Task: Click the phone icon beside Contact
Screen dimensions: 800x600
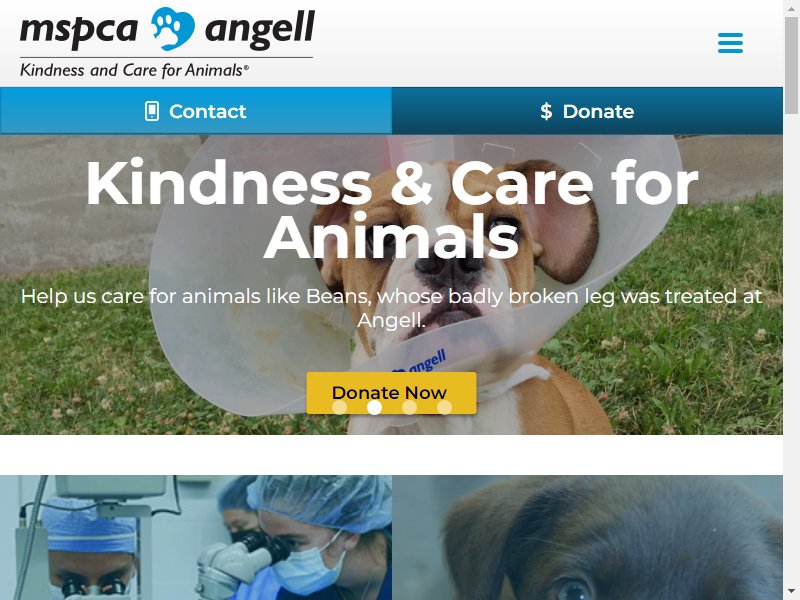Action: tap(152, 111)
